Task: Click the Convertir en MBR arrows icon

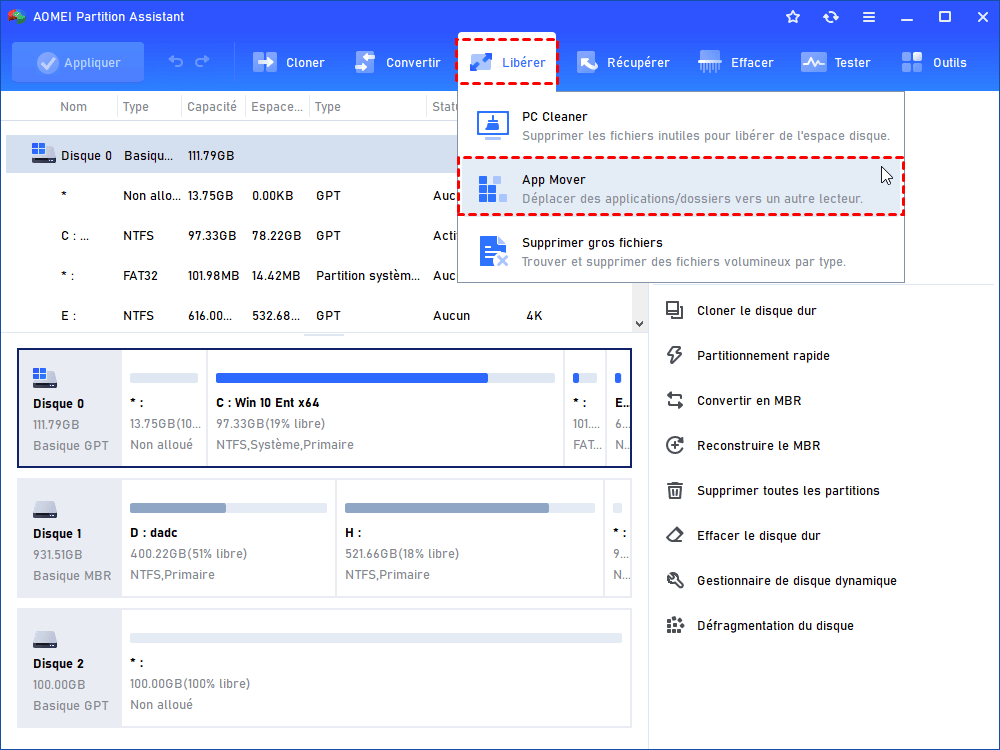Action: coord(675,401)
